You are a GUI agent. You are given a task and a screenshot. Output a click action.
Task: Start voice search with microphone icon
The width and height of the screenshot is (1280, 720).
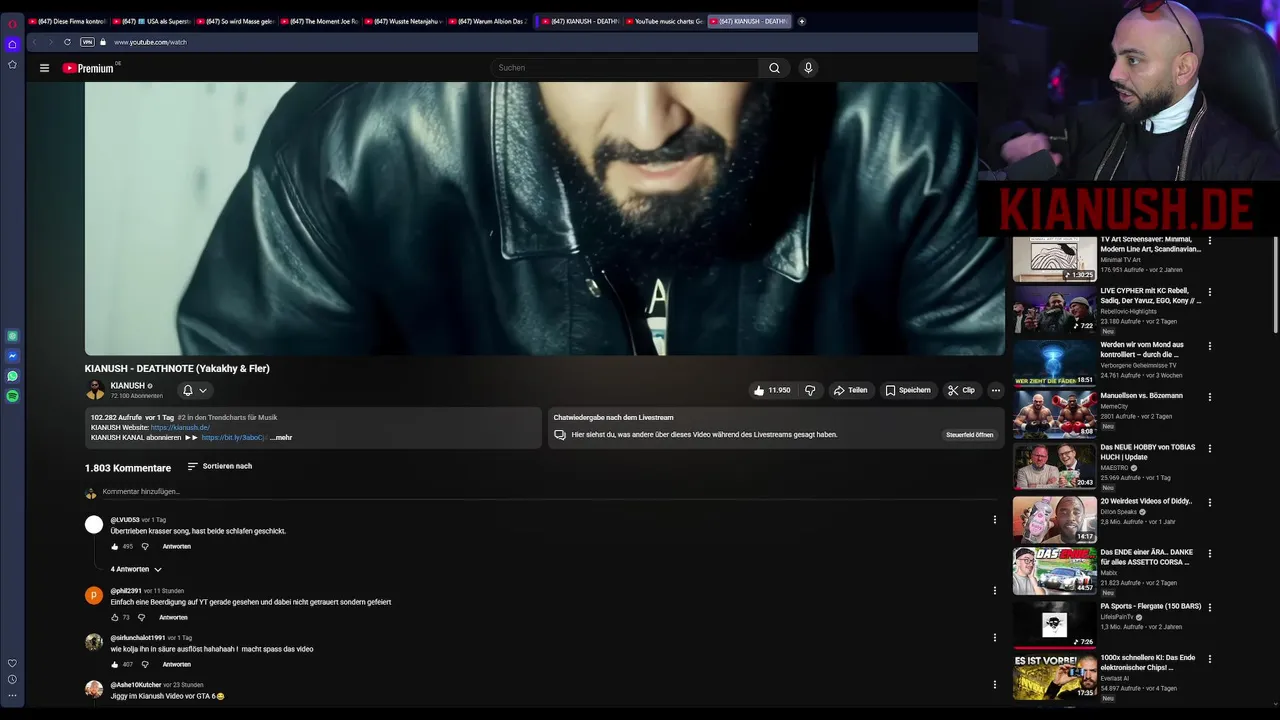(x=808, y=68)
